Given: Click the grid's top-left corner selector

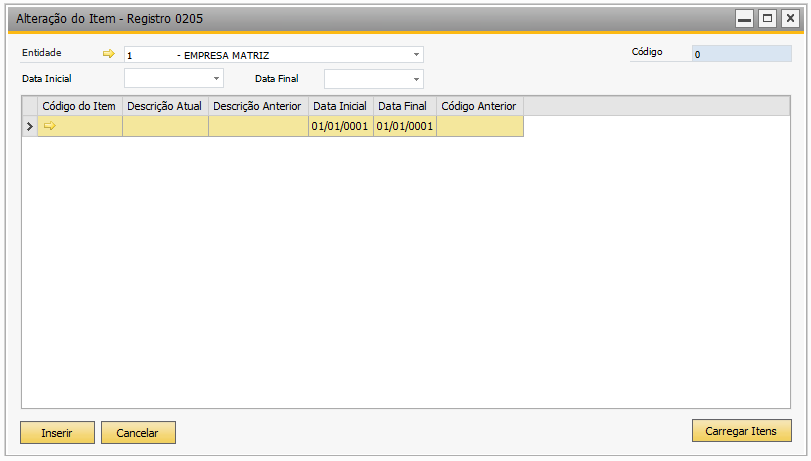Looking at the screenshot, I should pyautogui.click(x=29, y=106).
